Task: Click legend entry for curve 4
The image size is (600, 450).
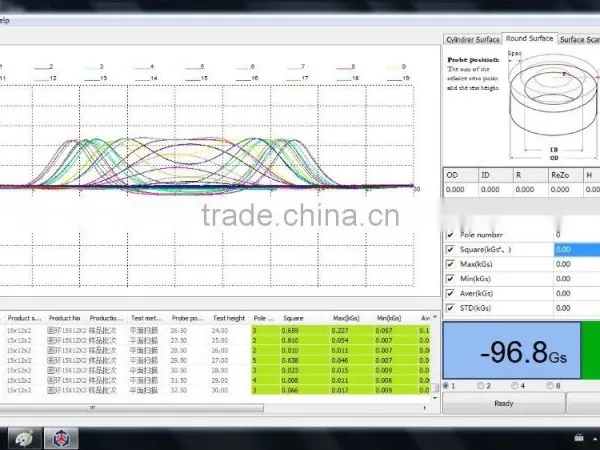Action: pos(144,67)
